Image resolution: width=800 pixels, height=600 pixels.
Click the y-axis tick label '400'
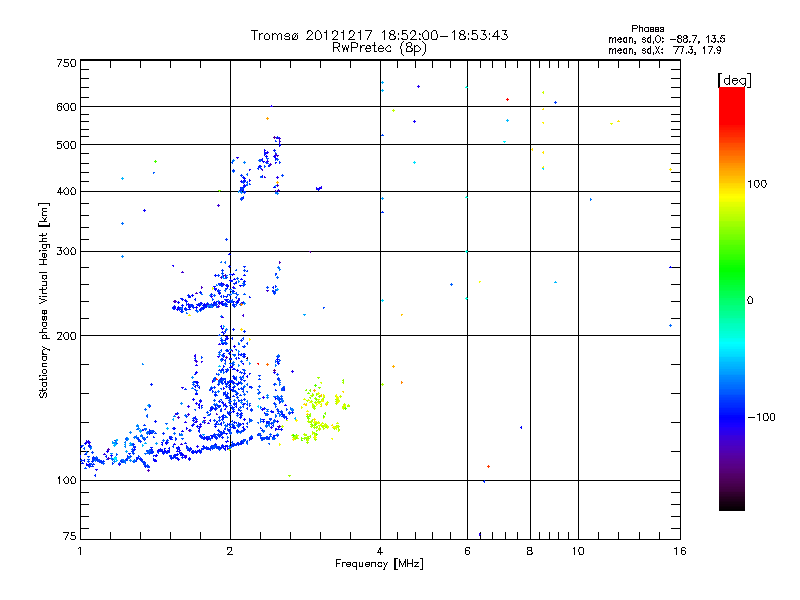coord(66,192)
